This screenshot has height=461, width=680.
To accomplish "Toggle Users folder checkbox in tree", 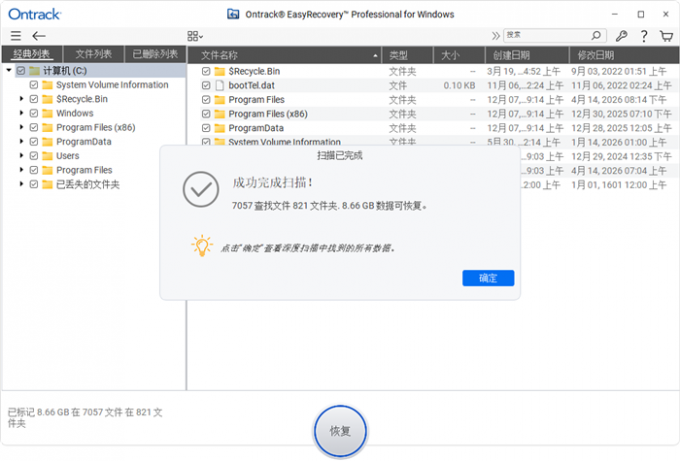I will tap(34, 156).
